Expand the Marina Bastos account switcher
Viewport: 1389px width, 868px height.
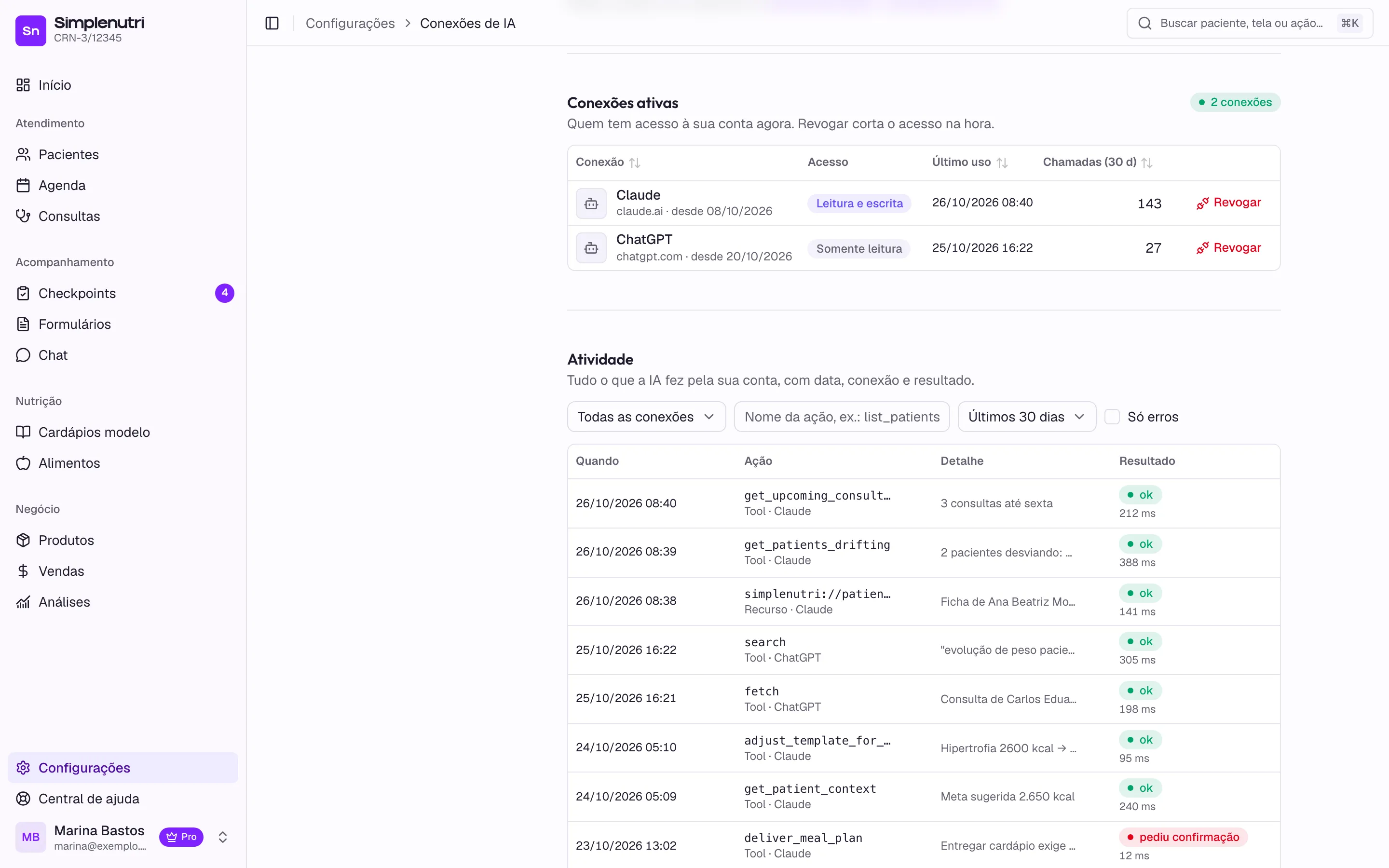[x=223, y=837]
